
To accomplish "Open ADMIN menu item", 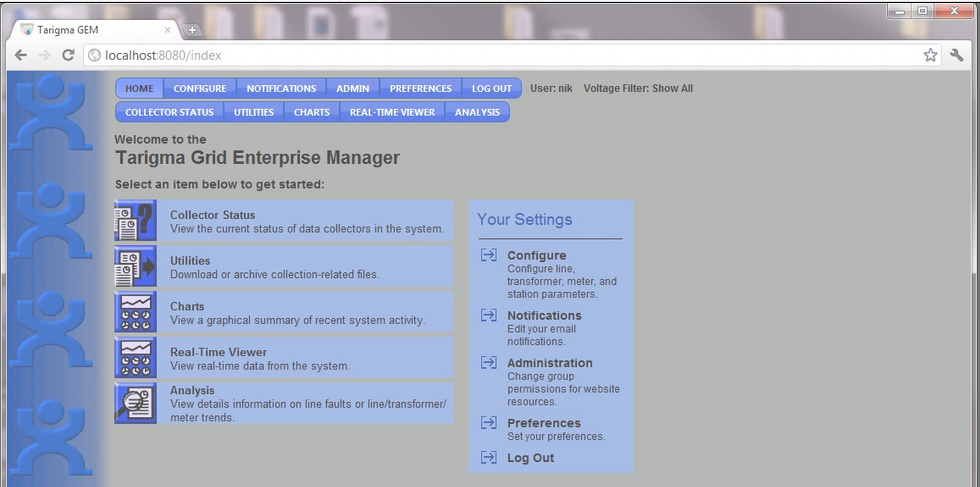I will pos(352,88).
